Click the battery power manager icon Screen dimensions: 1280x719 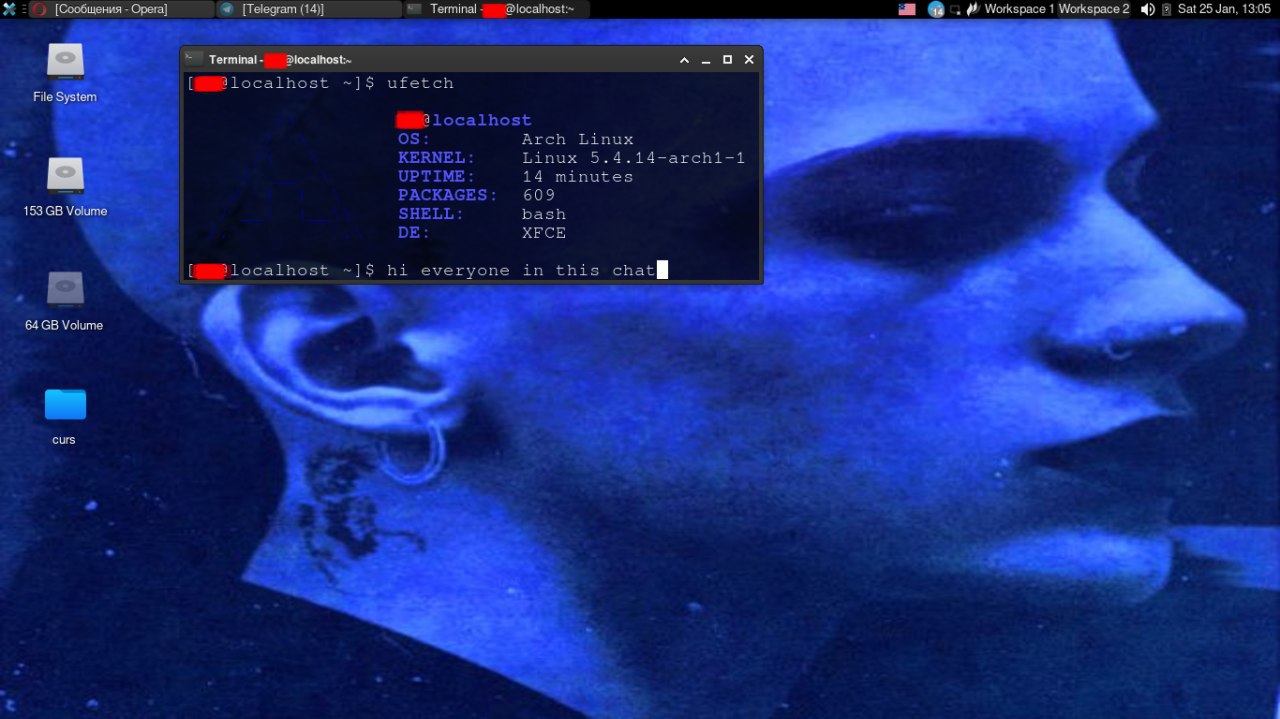[1166, 9]
